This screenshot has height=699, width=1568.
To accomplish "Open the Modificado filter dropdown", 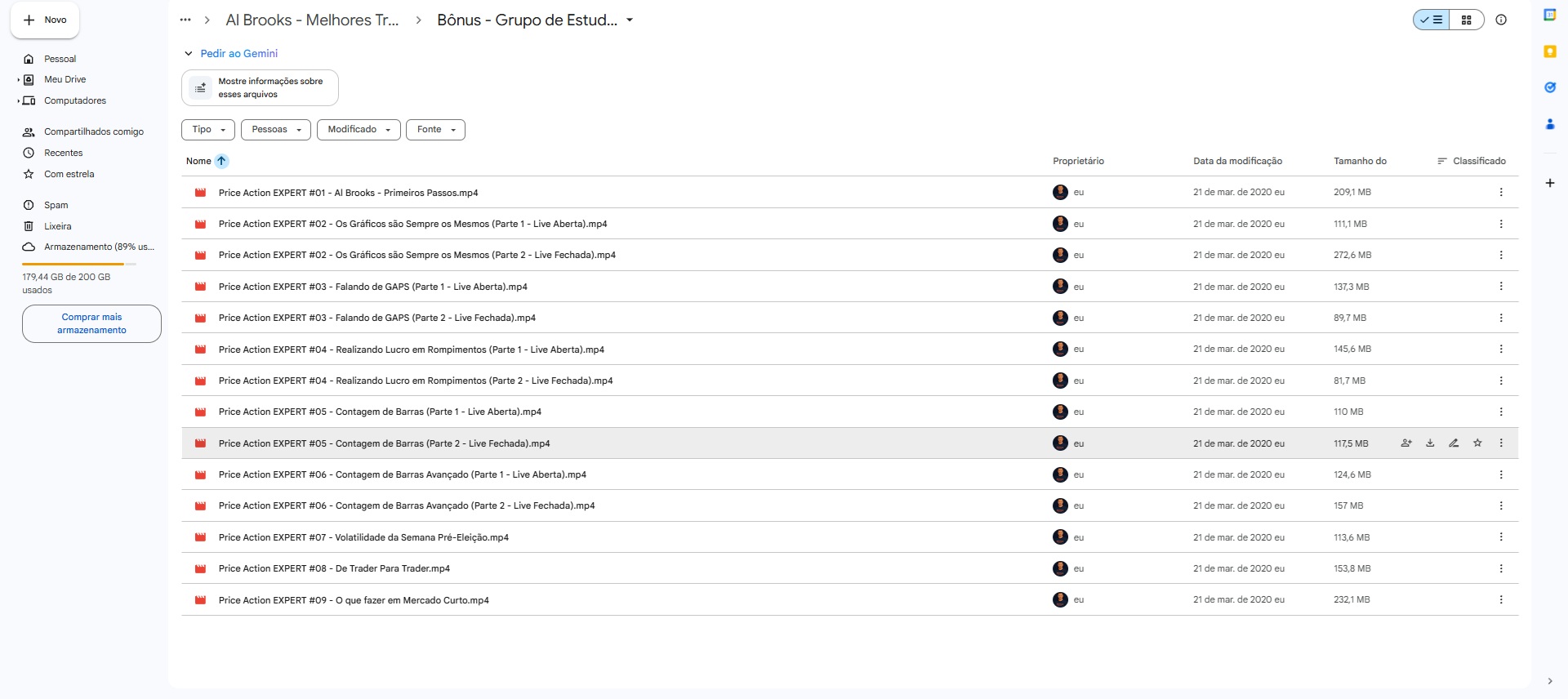I will coord(359,130).
